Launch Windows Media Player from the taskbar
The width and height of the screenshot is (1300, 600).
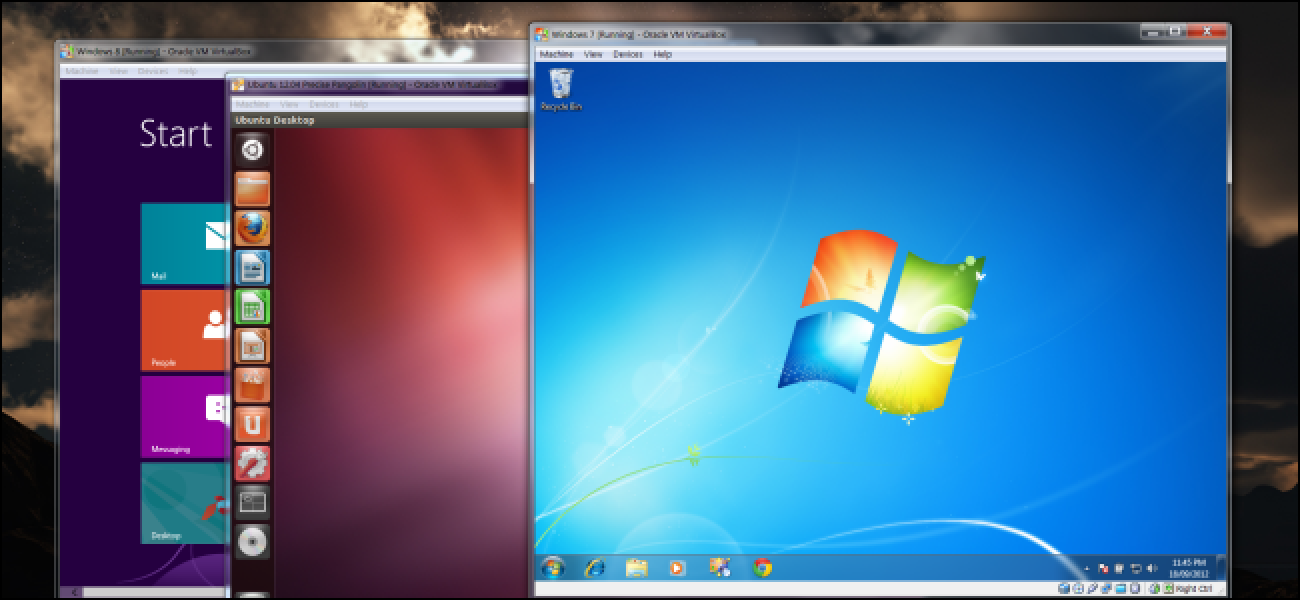(x=678, y=569)
